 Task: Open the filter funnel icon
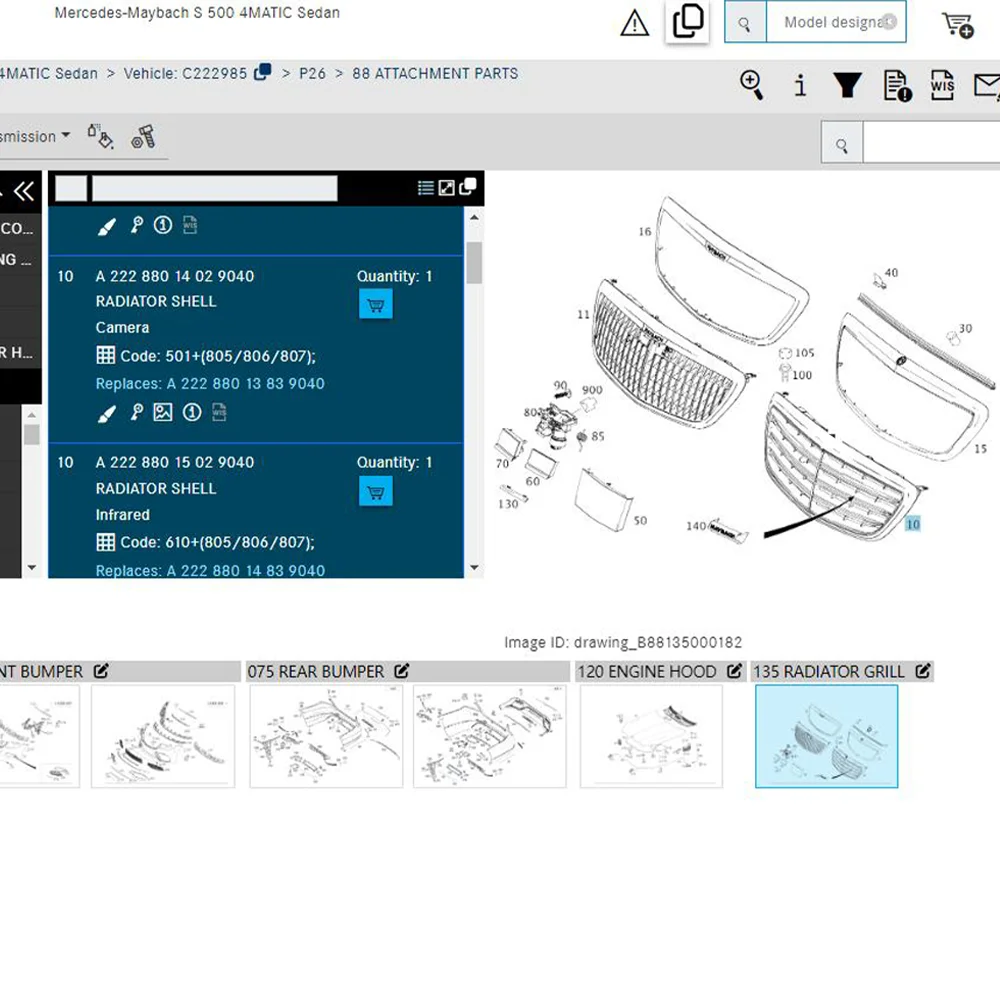tap(848, 85)
